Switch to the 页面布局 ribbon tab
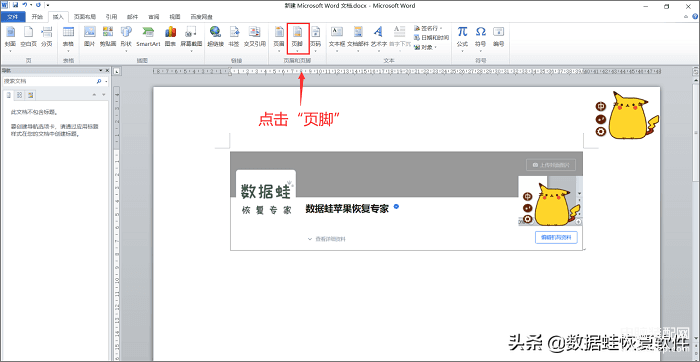Image resolution: width=700 pixels, height=362 pixels. tap(85, 17)
